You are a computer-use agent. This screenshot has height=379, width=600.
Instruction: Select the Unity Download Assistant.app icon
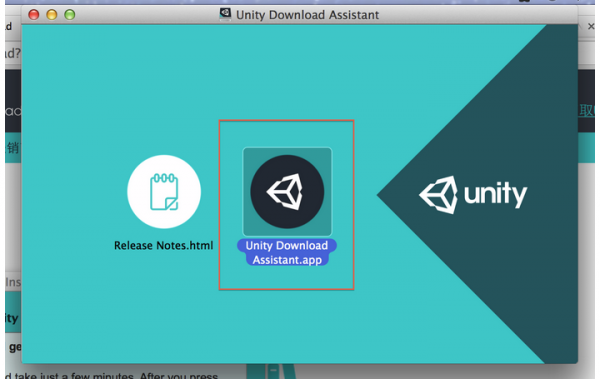(x=287, y=192)
